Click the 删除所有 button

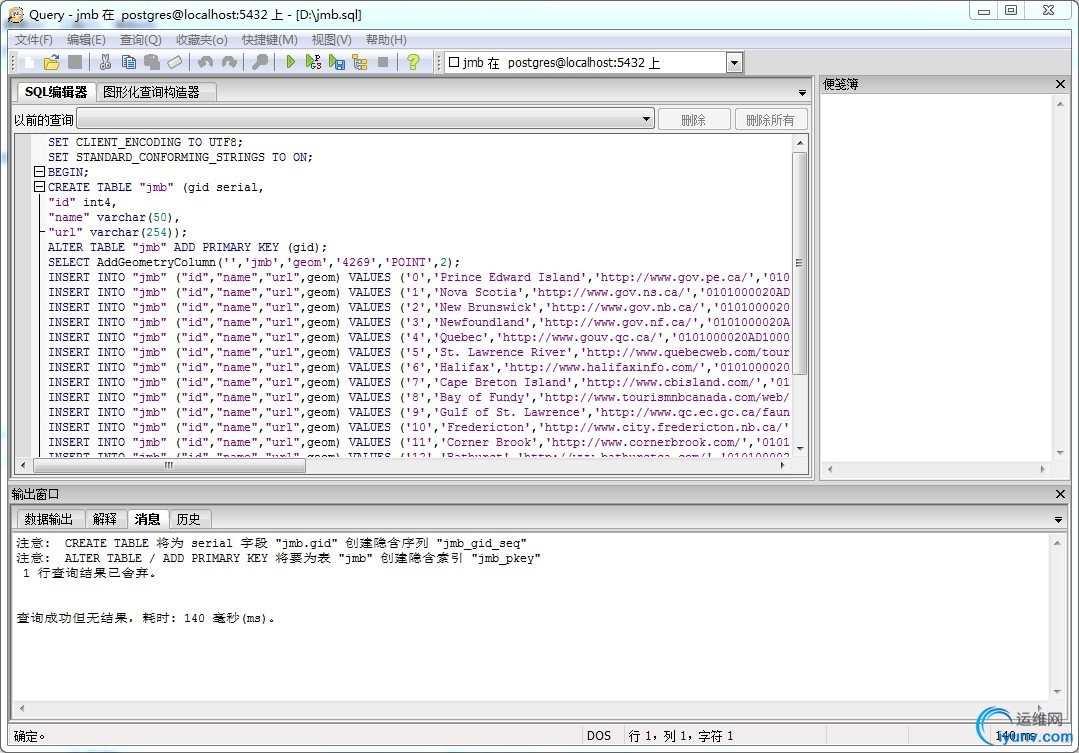click(x=770, y=119)
